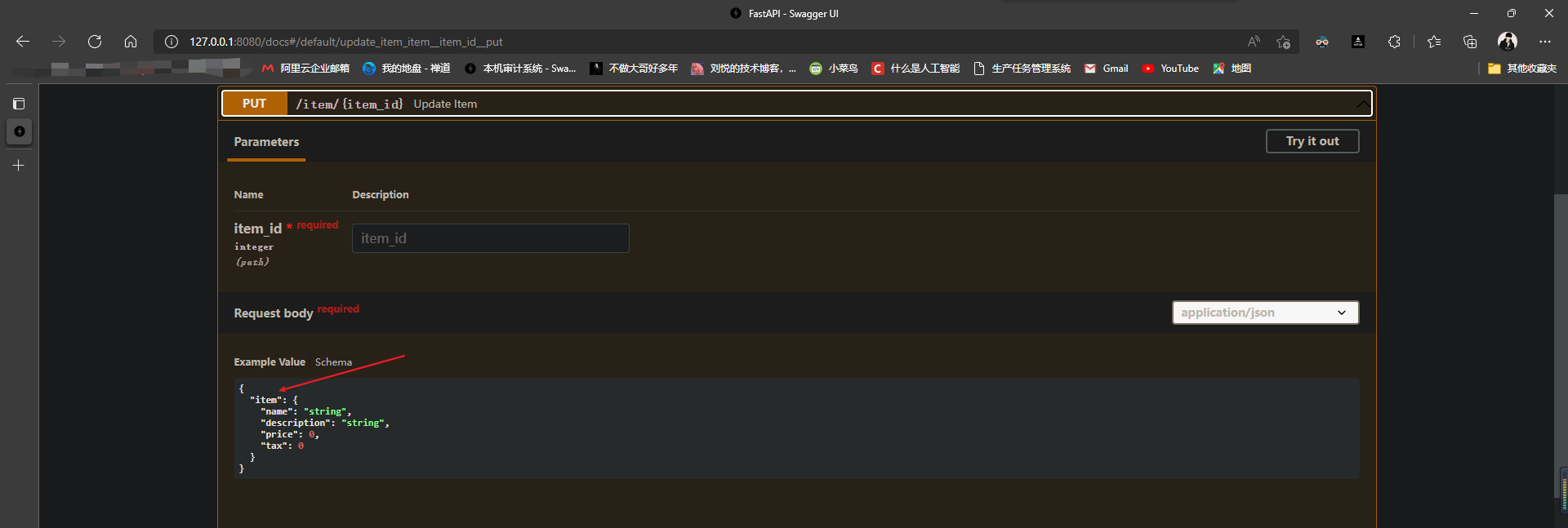Switch to the Schema tab
Viewport: 1568px width, 528px height.
coord(333,362)
